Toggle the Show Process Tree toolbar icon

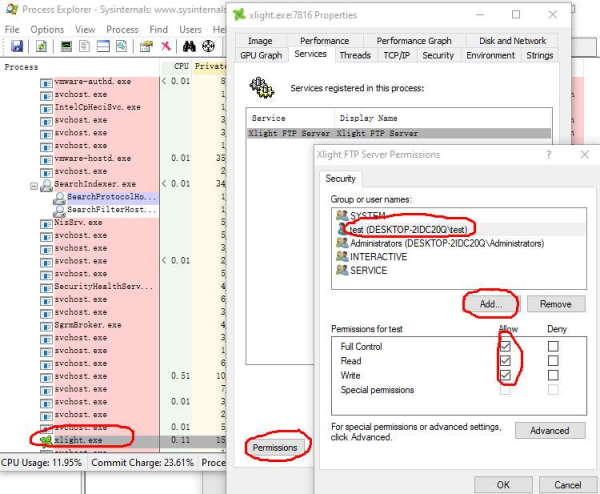click(84, 46)
